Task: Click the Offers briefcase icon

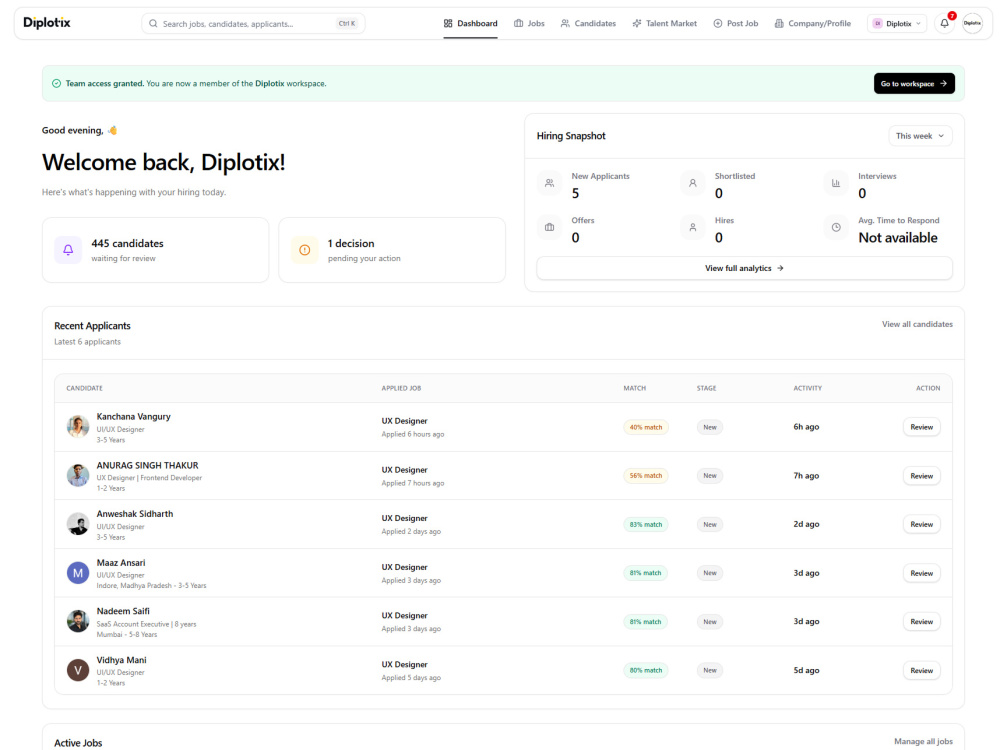Action: click(549, 228)
